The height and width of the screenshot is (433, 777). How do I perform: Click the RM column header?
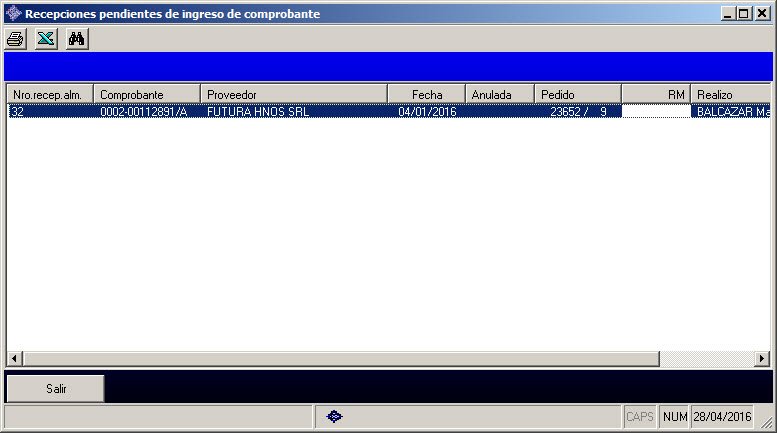tap(655, 94)
